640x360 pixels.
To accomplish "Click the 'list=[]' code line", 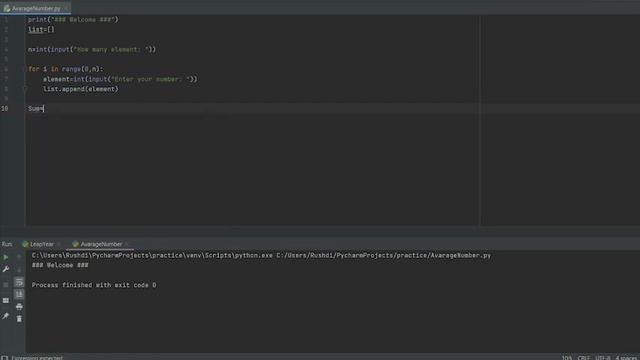I will [41, 29].
